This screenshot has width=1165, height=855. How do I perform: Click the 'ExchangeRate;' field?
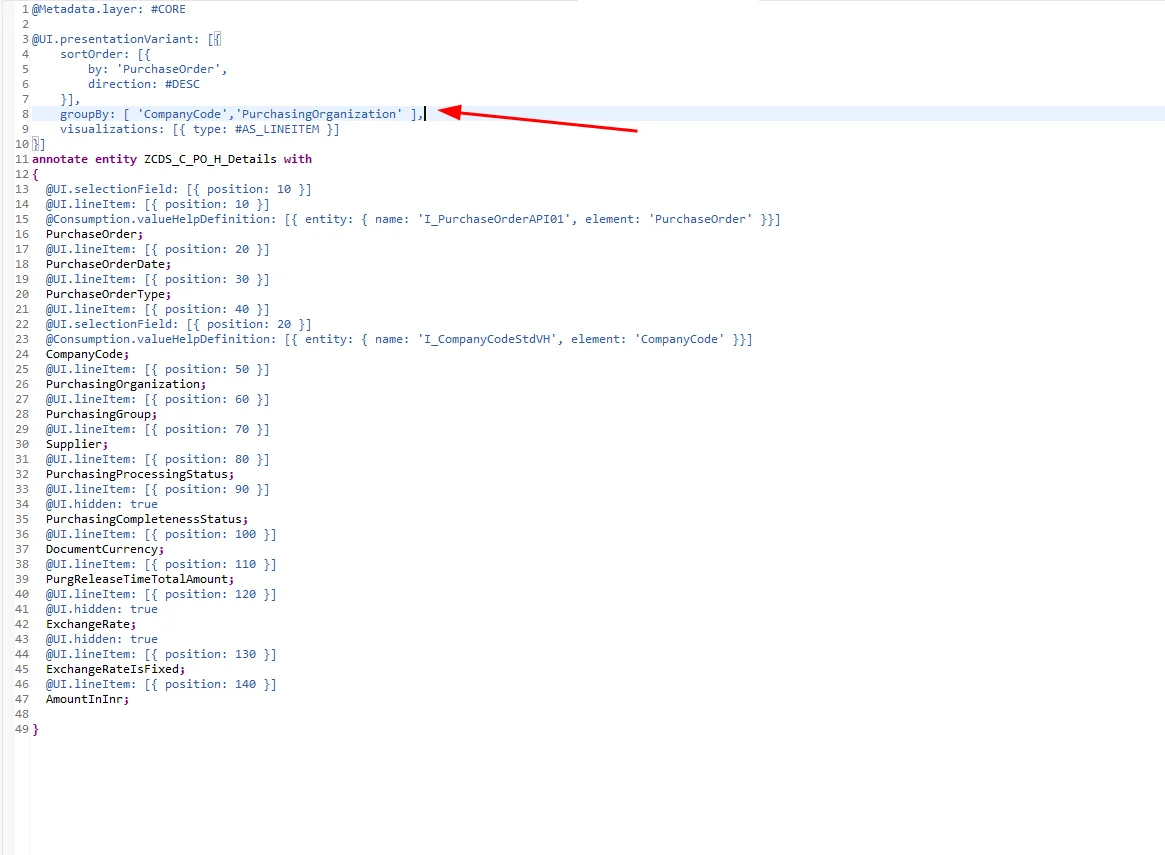coord(91,624)
